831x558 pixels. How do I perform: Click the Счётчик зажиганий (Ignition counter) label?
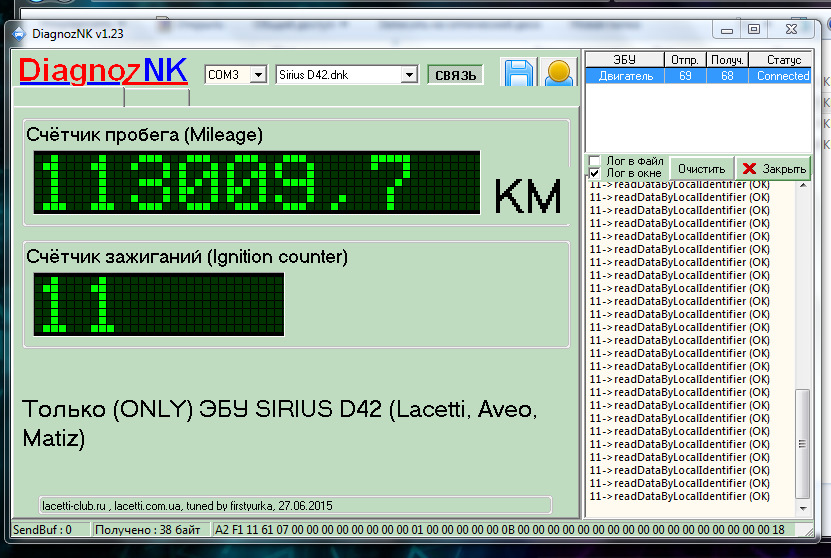click(x=187, y=257)
